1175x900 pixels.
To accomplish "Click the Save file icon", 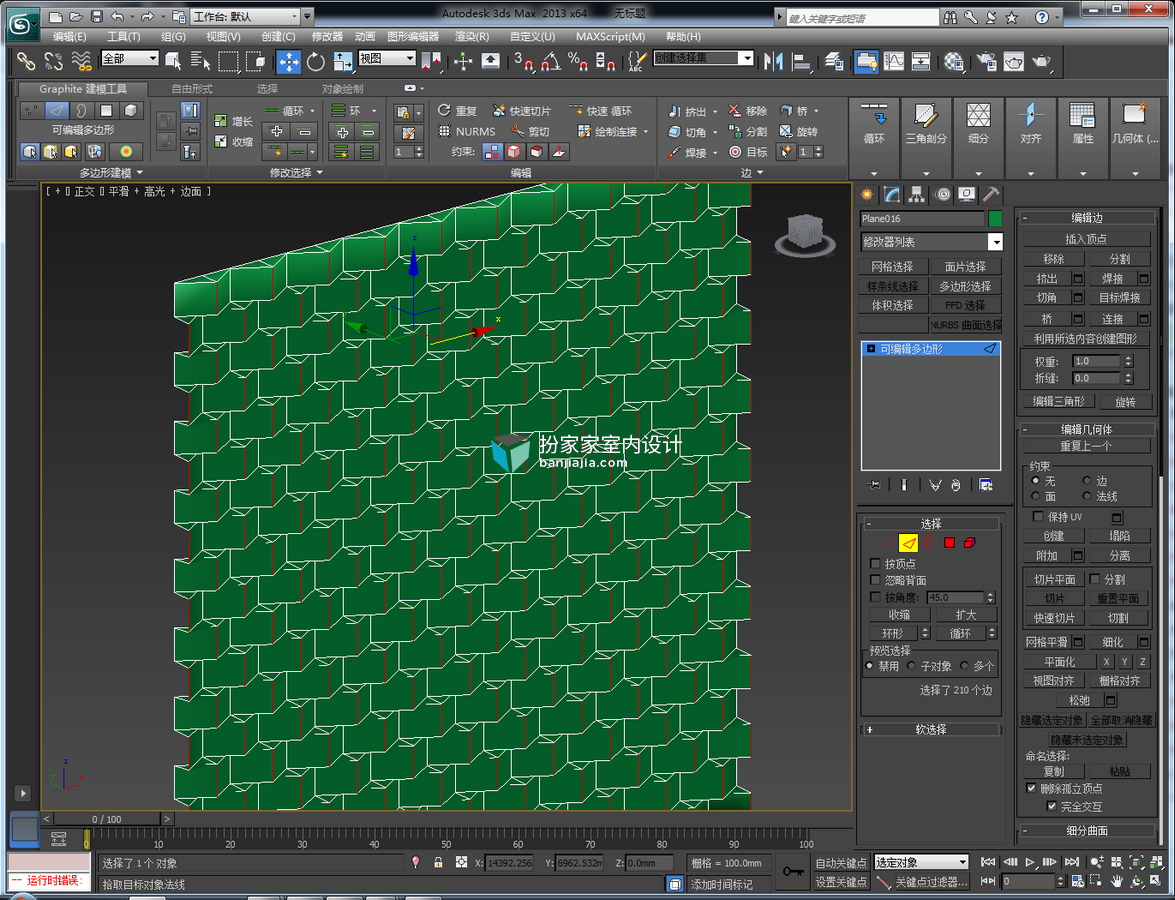I will pos(97,16).
